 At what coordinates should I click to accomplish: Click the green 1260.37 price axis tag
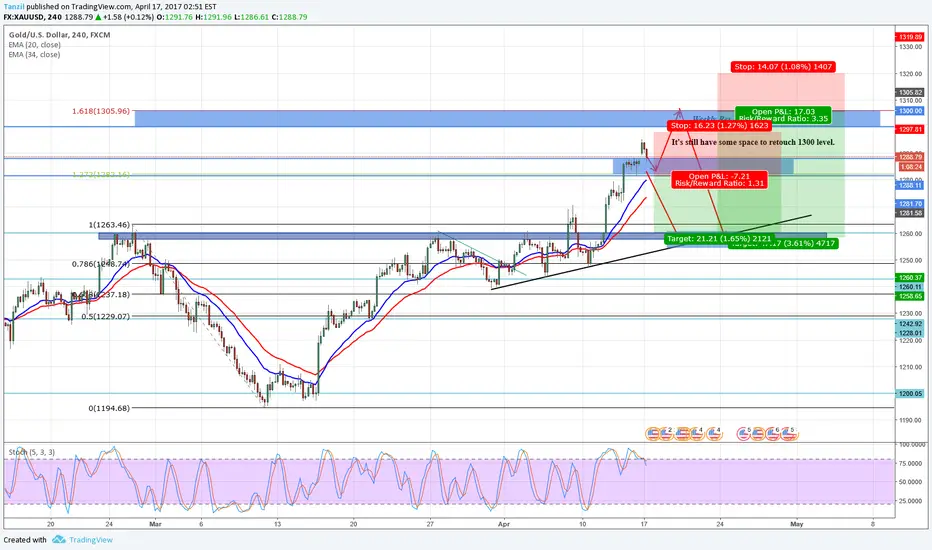click(x=910, y=278)
